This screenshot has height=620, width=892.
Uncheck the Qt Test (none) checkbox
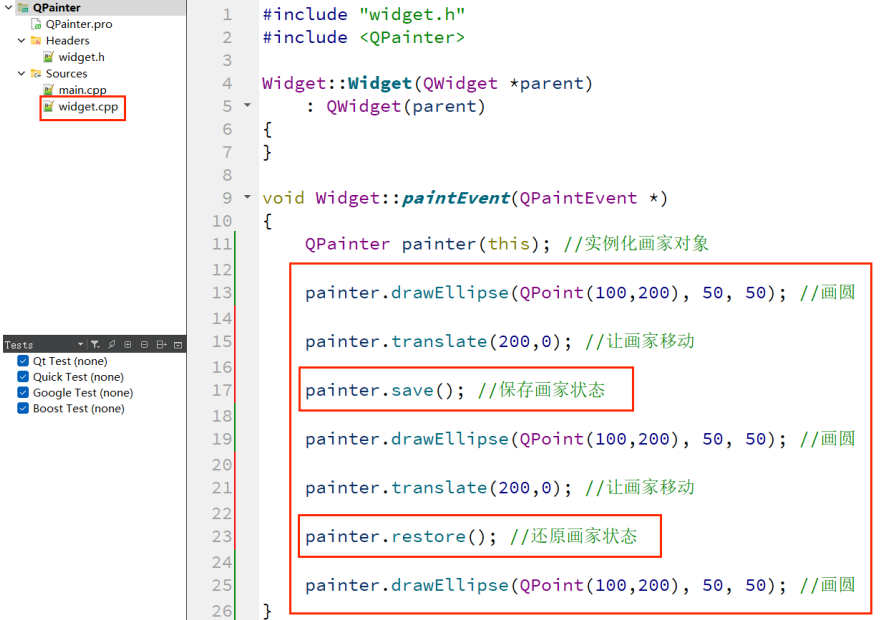23,361
